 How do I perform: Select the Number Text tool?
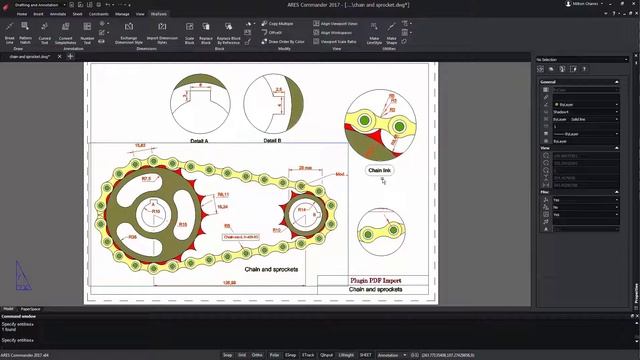point(87,33)
